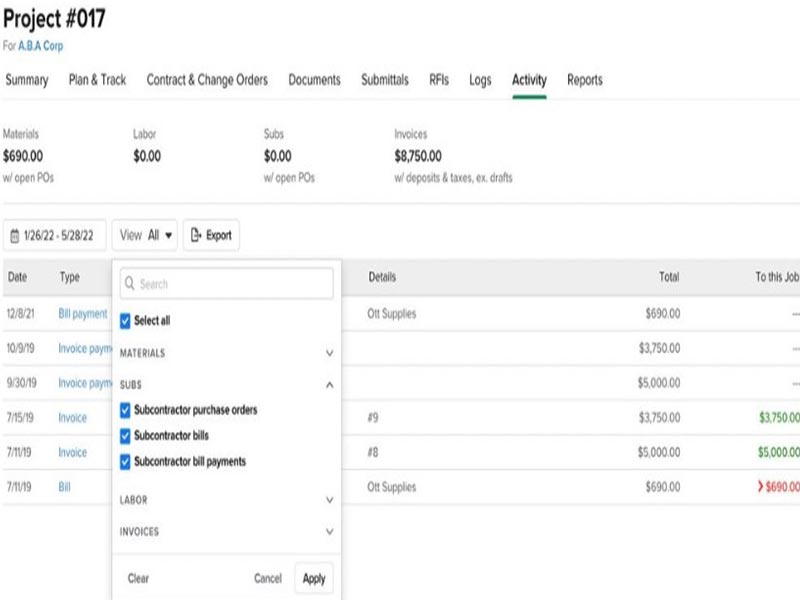Open the View All dropdown

click(x=146, y=236)
